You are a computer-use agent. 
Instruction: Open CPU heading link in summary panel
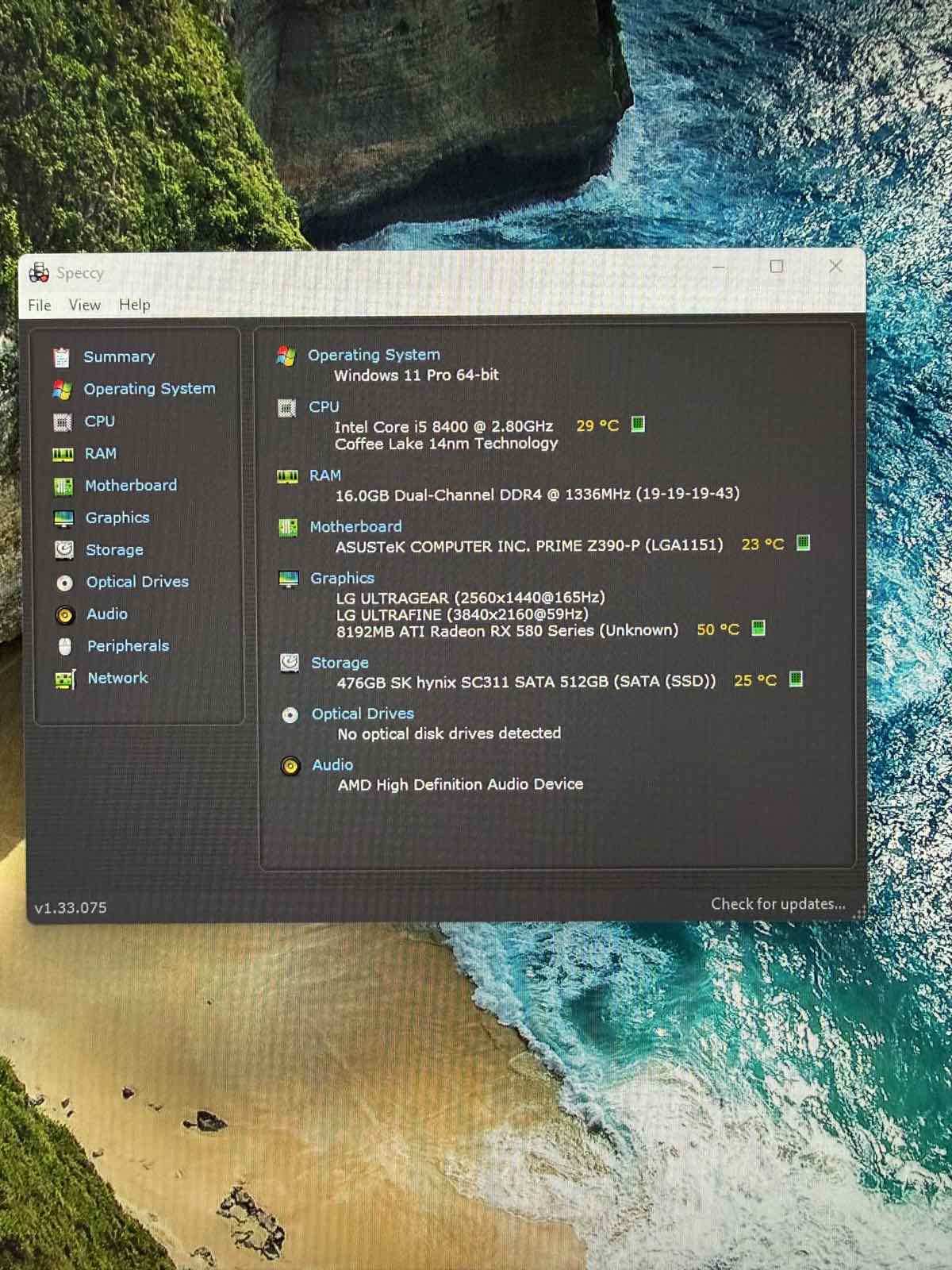pos(324,406)
